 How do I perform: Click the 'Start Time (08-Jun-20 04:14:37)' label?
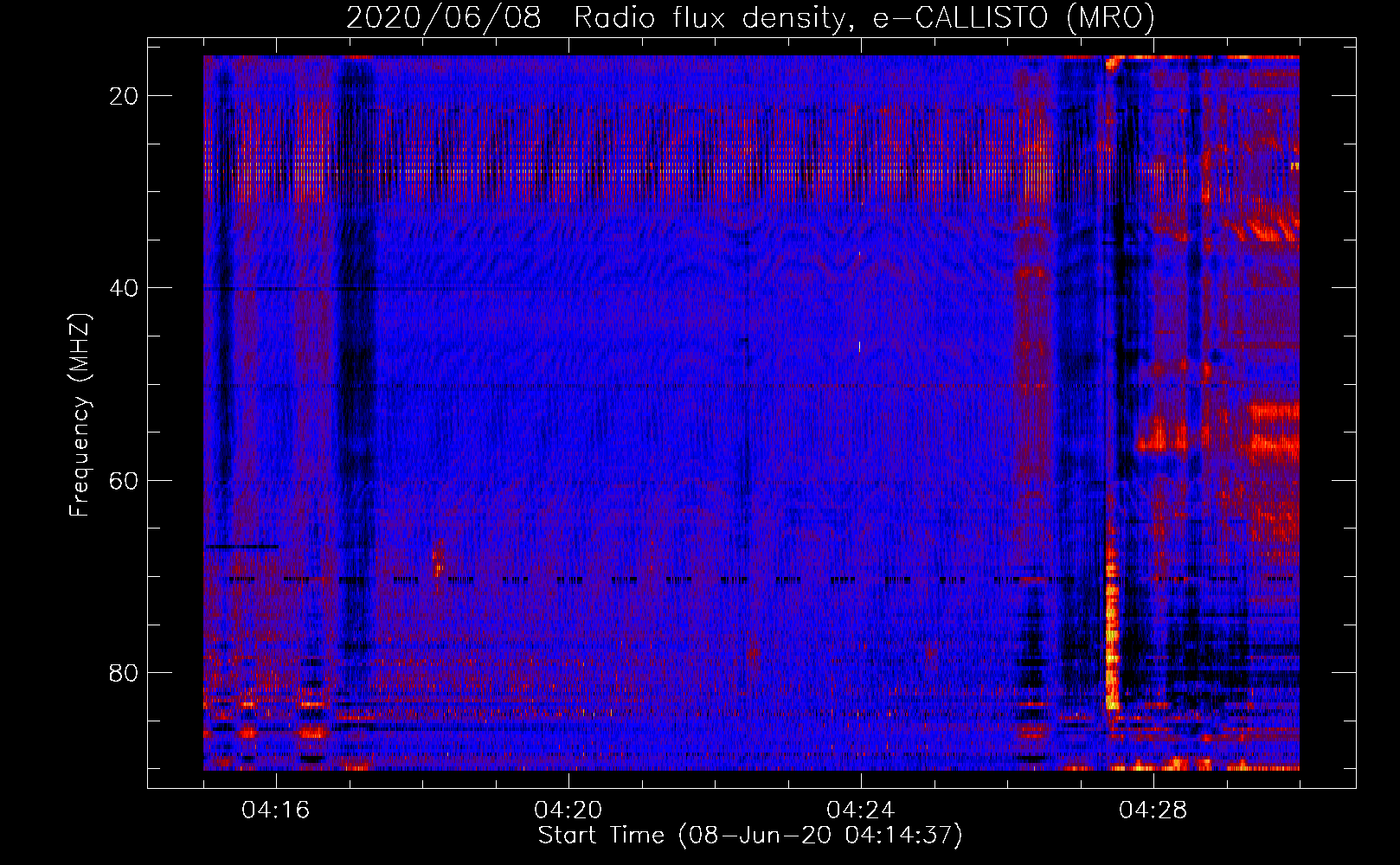[x=750, y=836]
